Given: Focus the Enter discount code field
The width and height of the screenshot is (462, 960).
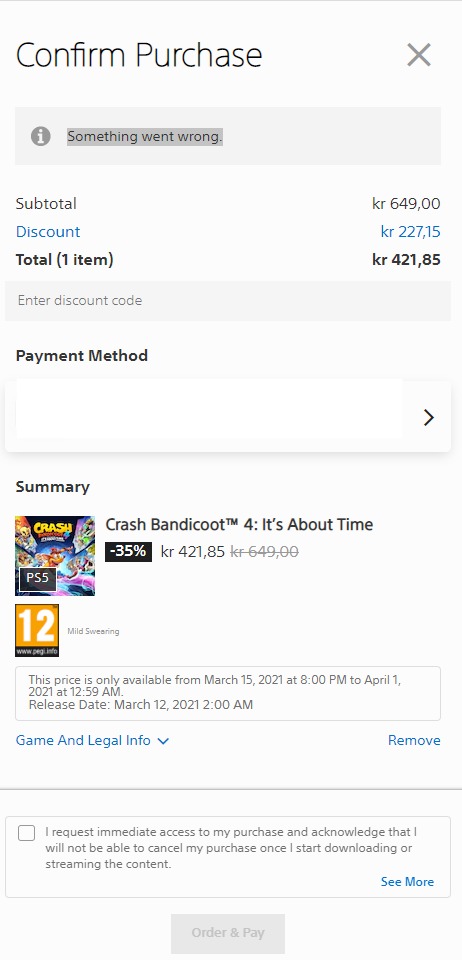Looking at the screenshot, I should pyautogui.click(x=228, y=301).
